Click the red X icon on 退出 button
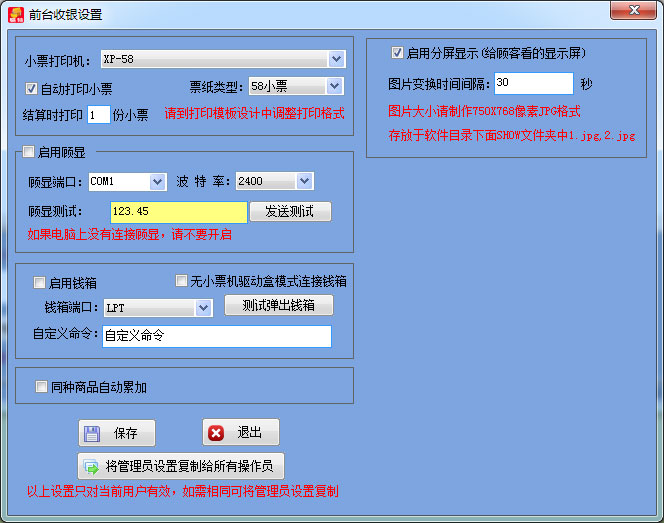Screen dimensions: 664x523 point(216,433)
